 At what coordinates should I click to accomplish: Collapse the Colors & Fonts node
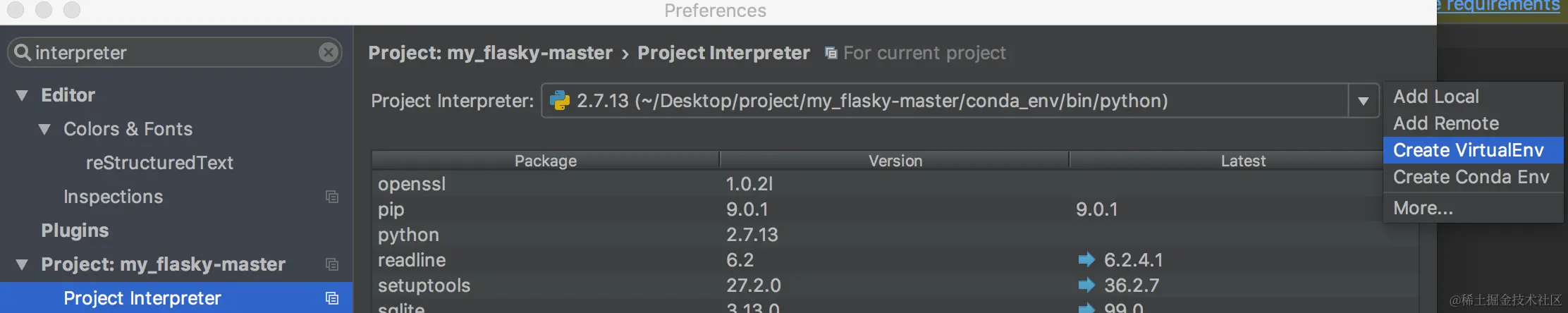click(44, 129)
